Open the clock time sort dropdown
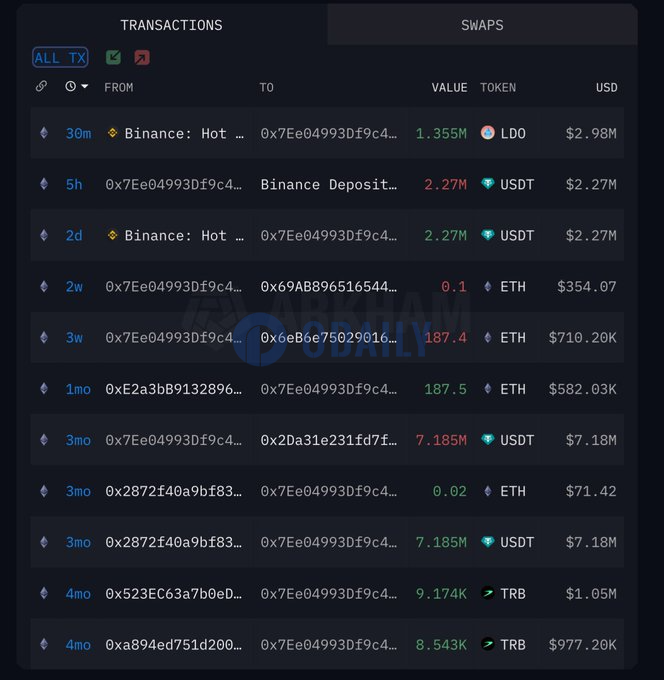 point(77,86)
